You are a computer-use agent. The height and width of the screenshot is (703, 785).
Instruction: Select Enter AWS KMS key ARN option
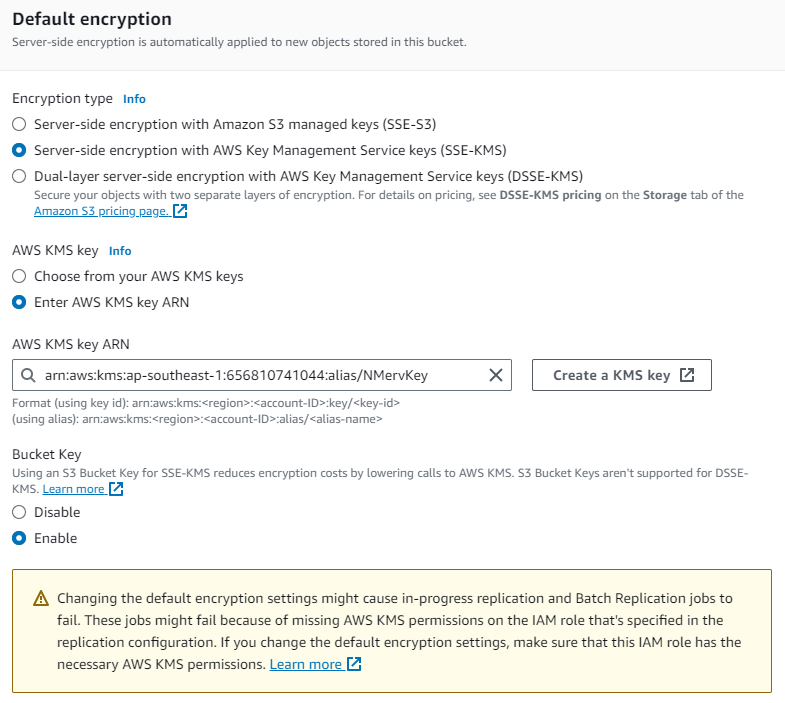pyautogui.click(x=19, y=302)
